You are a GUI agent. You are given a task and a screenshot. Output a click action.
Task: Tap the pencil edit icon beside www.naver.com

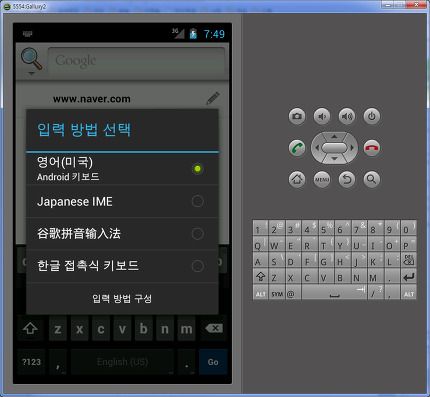pyautogui.click(x=213, y=98)
